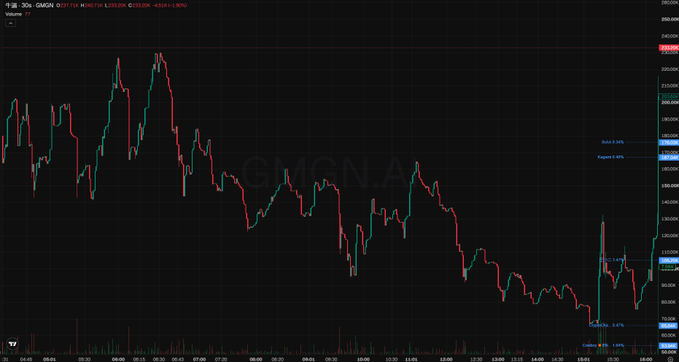Click the red 233.20K current price tag

pos(668,48)
